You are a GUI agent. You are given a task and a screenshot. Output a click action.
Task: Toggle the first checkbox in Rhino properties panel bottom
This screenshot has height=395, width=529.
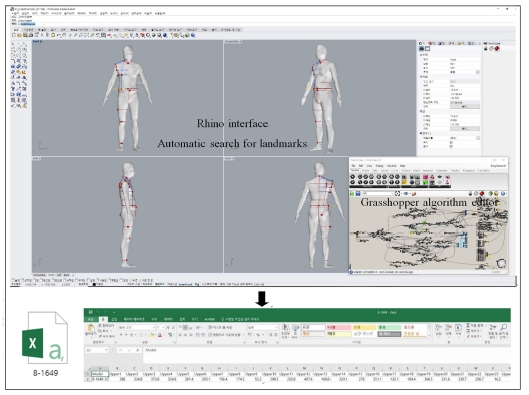[451, 142]
